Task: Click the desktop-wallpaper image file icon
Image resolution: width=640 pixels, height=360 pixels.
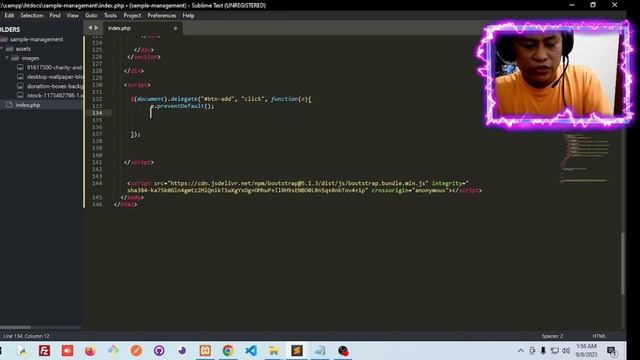Action: [20, 77]
